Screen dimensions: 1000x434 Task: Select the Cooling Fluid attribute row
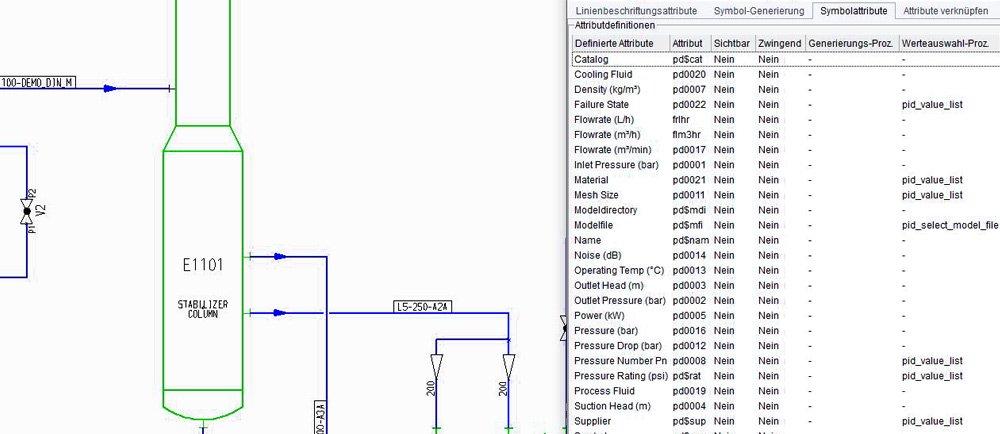click(786, 75)
